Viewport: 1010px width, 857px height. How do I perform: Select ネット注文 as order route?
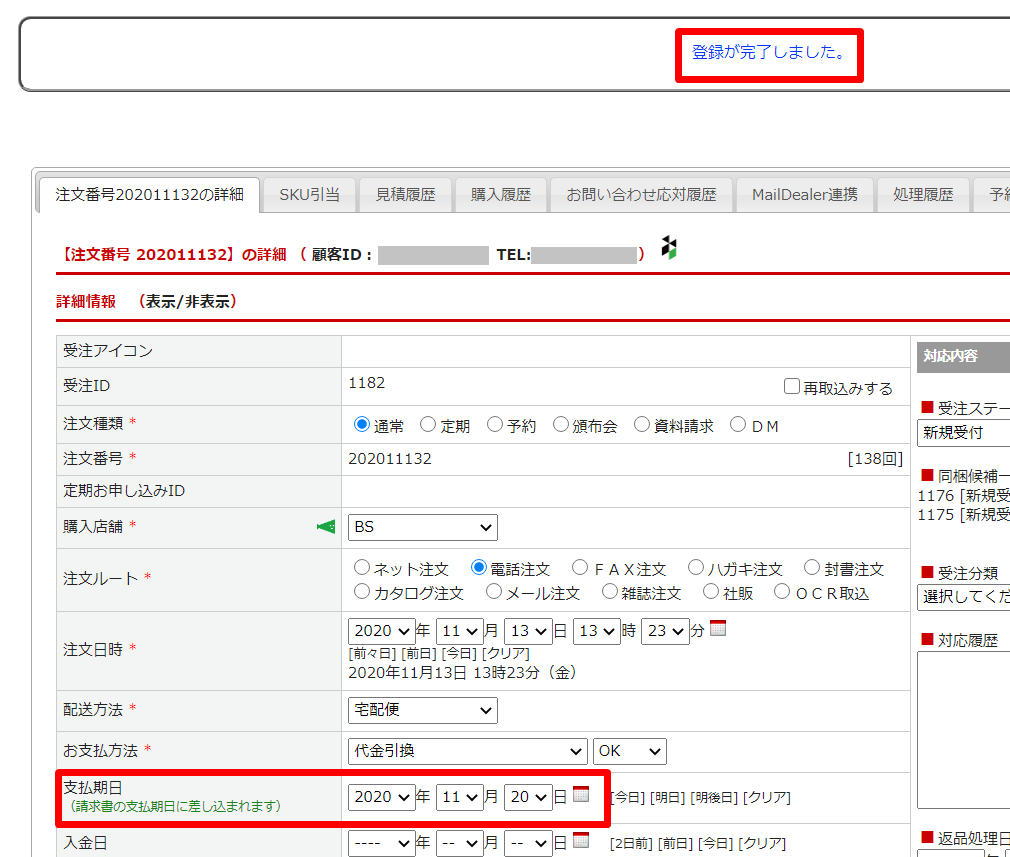[x=362, y=568]
